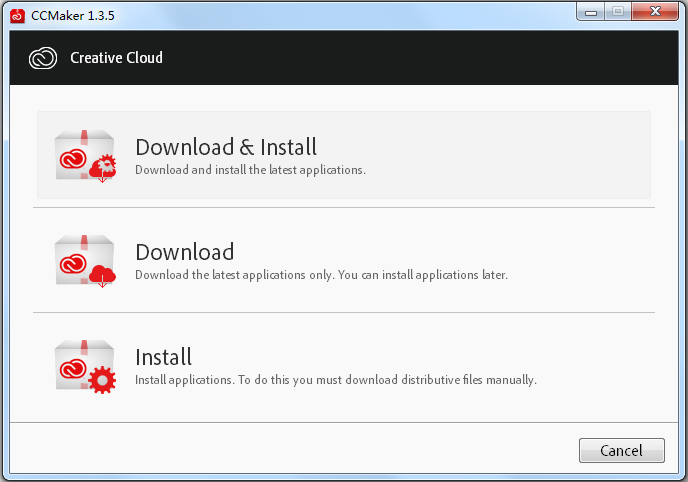Click "Download the latest applications only" description
688x482 pixels.
tap(321, 275)
